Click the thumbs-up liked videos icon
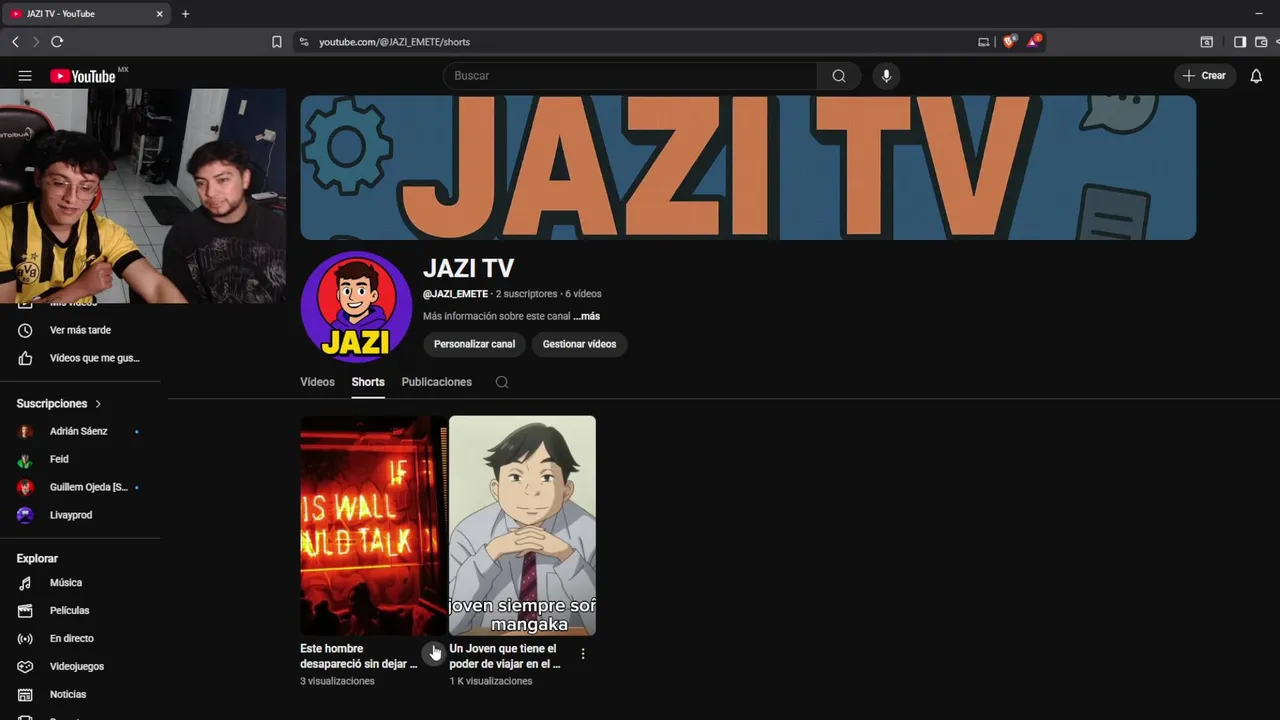This screenshot has width=1280, height=720. pyautogui.click(x=26, y=358)
